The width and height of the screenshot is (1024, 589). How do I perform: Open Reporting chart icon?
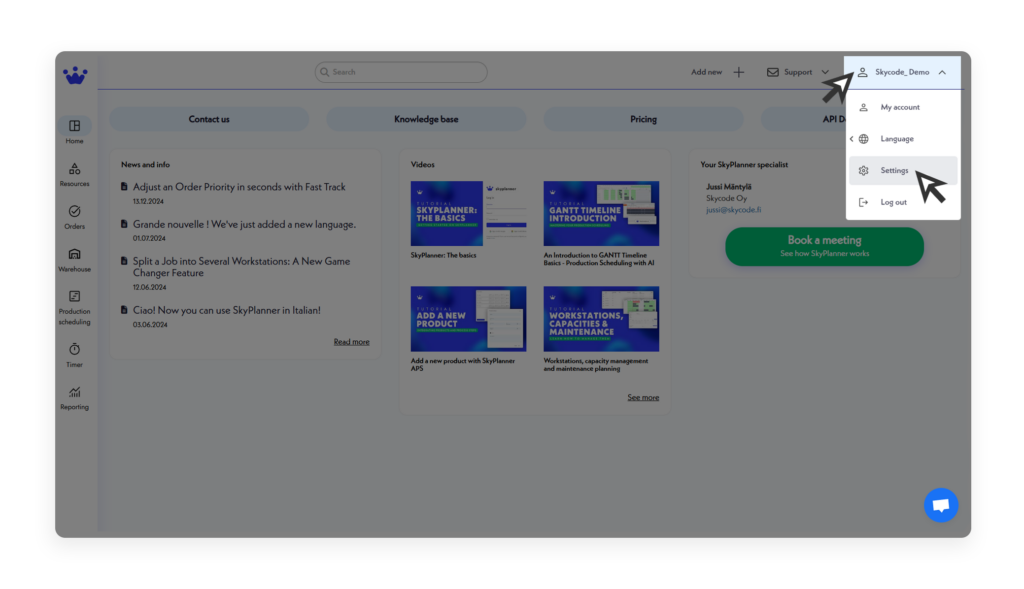75,392
